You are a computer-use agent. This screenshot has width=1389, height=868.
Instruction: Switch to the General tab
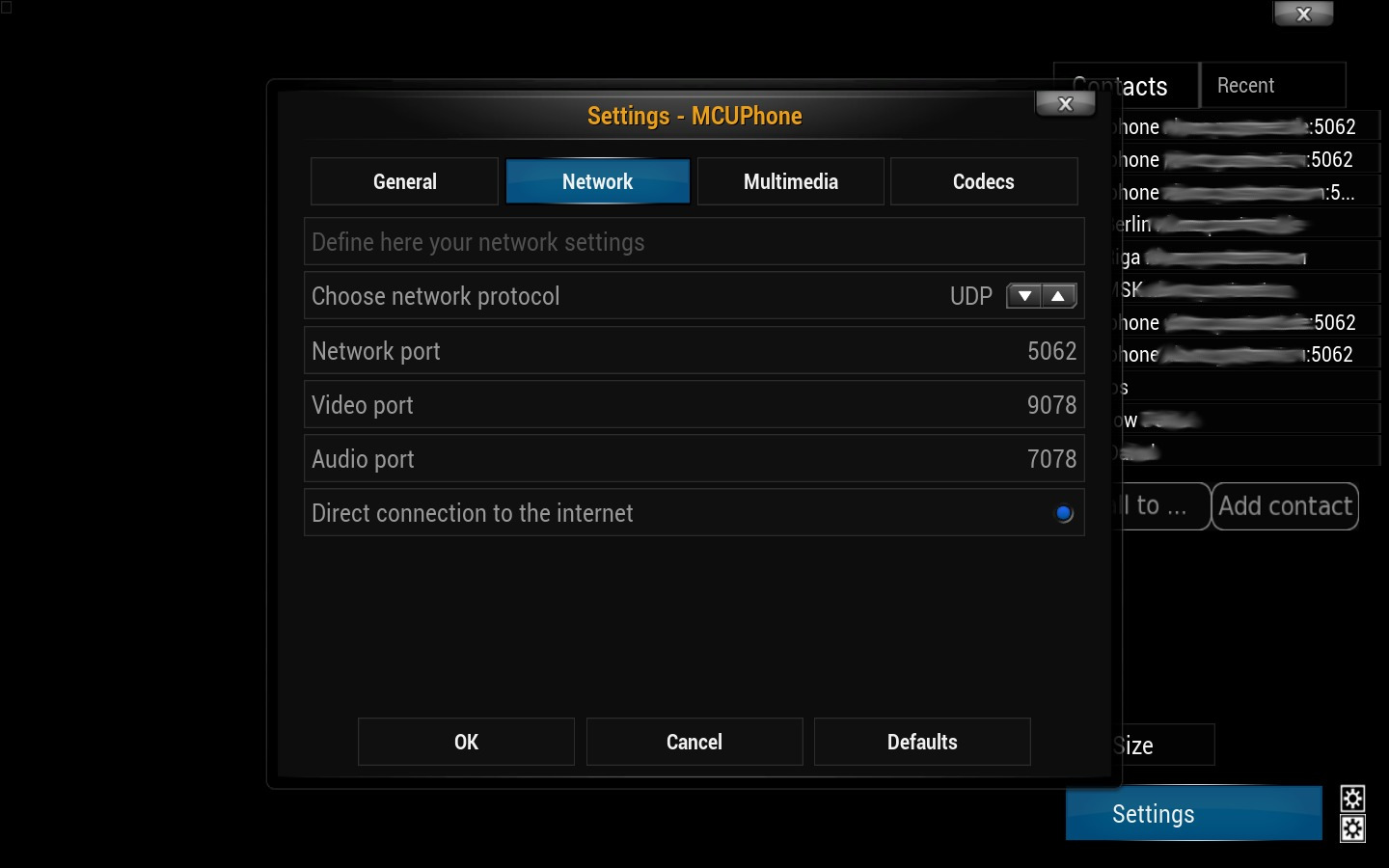click(405, 181)
